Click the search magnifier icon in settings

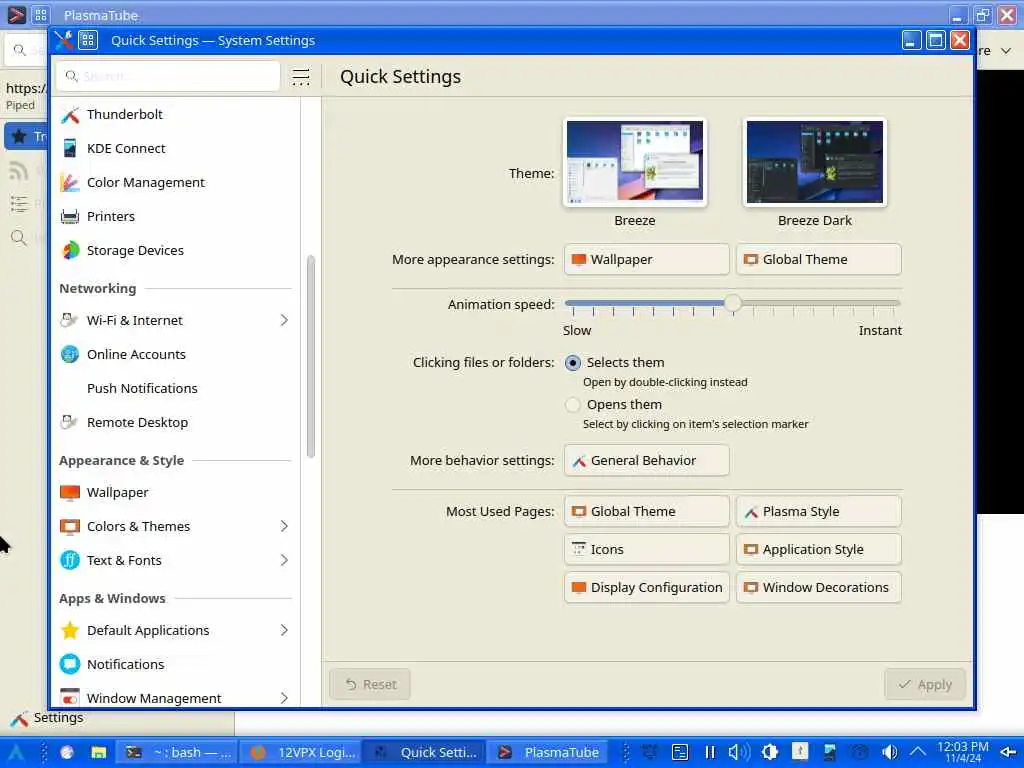tap(72, 76)
